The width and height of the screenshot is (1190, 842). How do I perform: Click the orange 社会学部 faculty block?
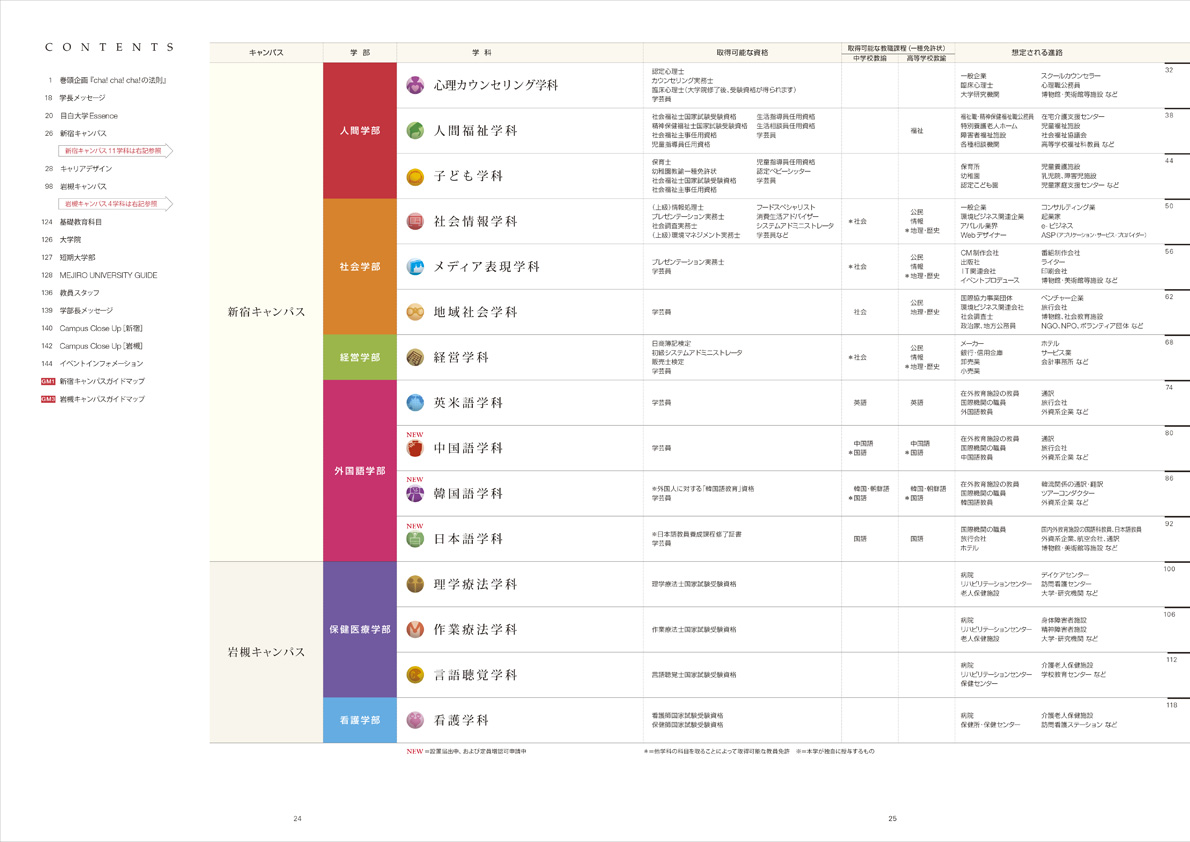point(360,266)
